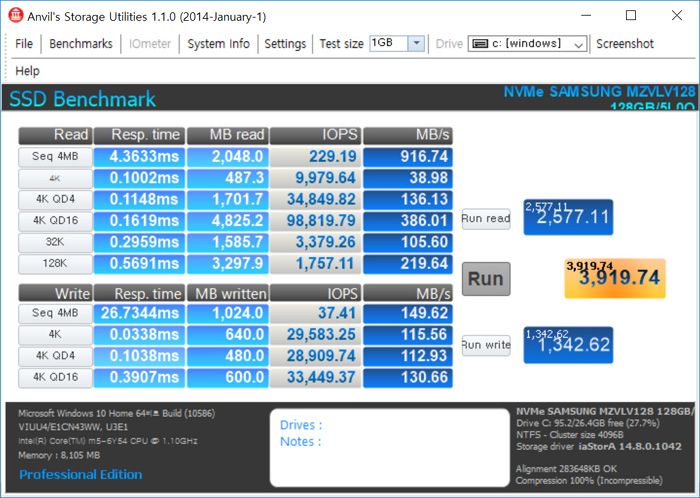Click the Drives and Notes text box

pyautogui.click(x=385, y=445)
